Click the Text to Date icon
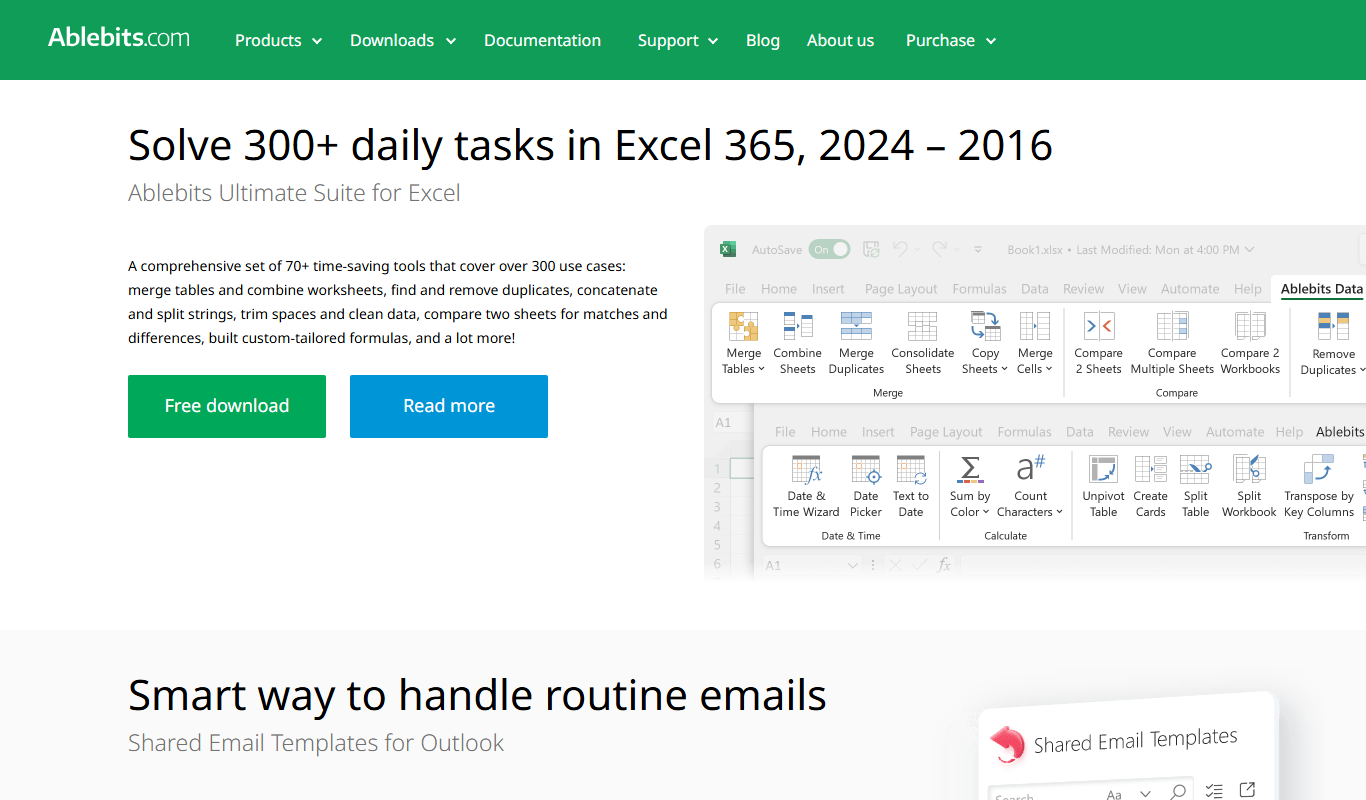1366x800 pixels. tap(911, 470)
